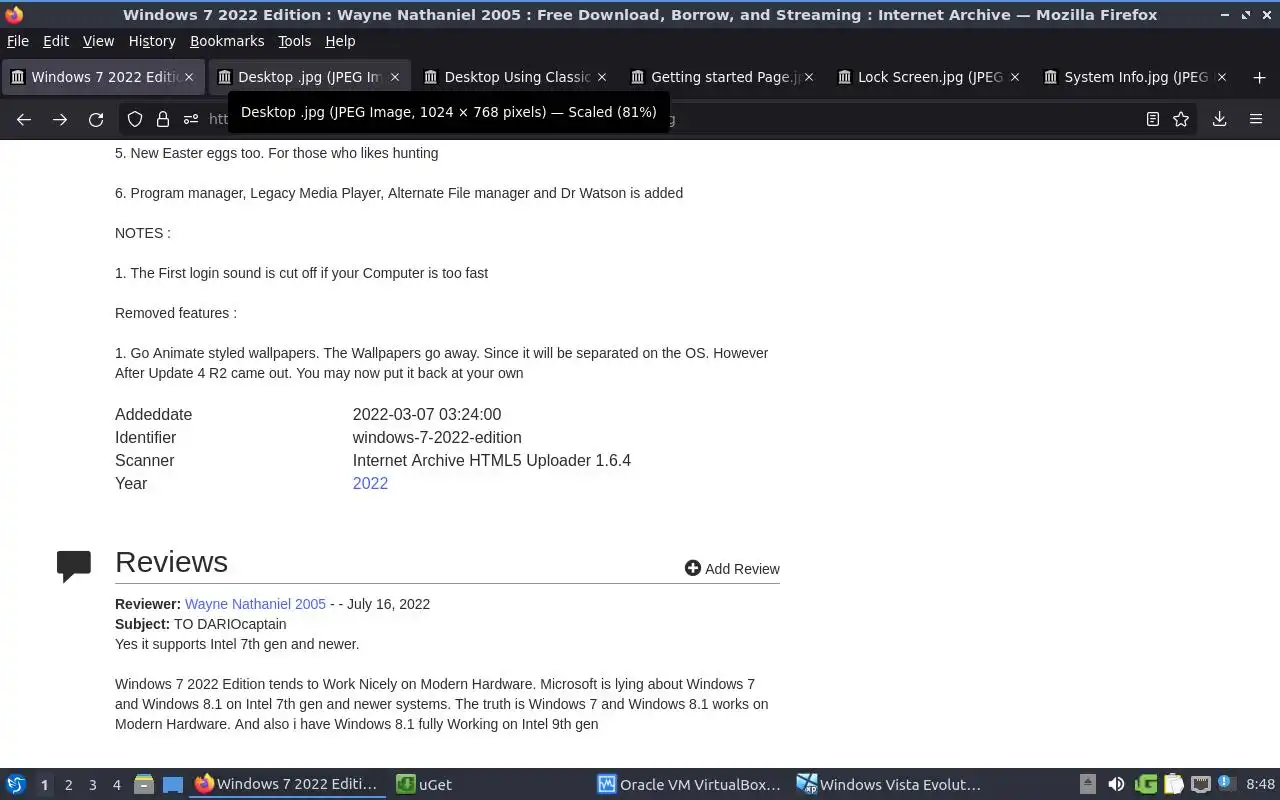Open the clipboard manager tray icon
1280x800 pixels.
click(1174, 784)
